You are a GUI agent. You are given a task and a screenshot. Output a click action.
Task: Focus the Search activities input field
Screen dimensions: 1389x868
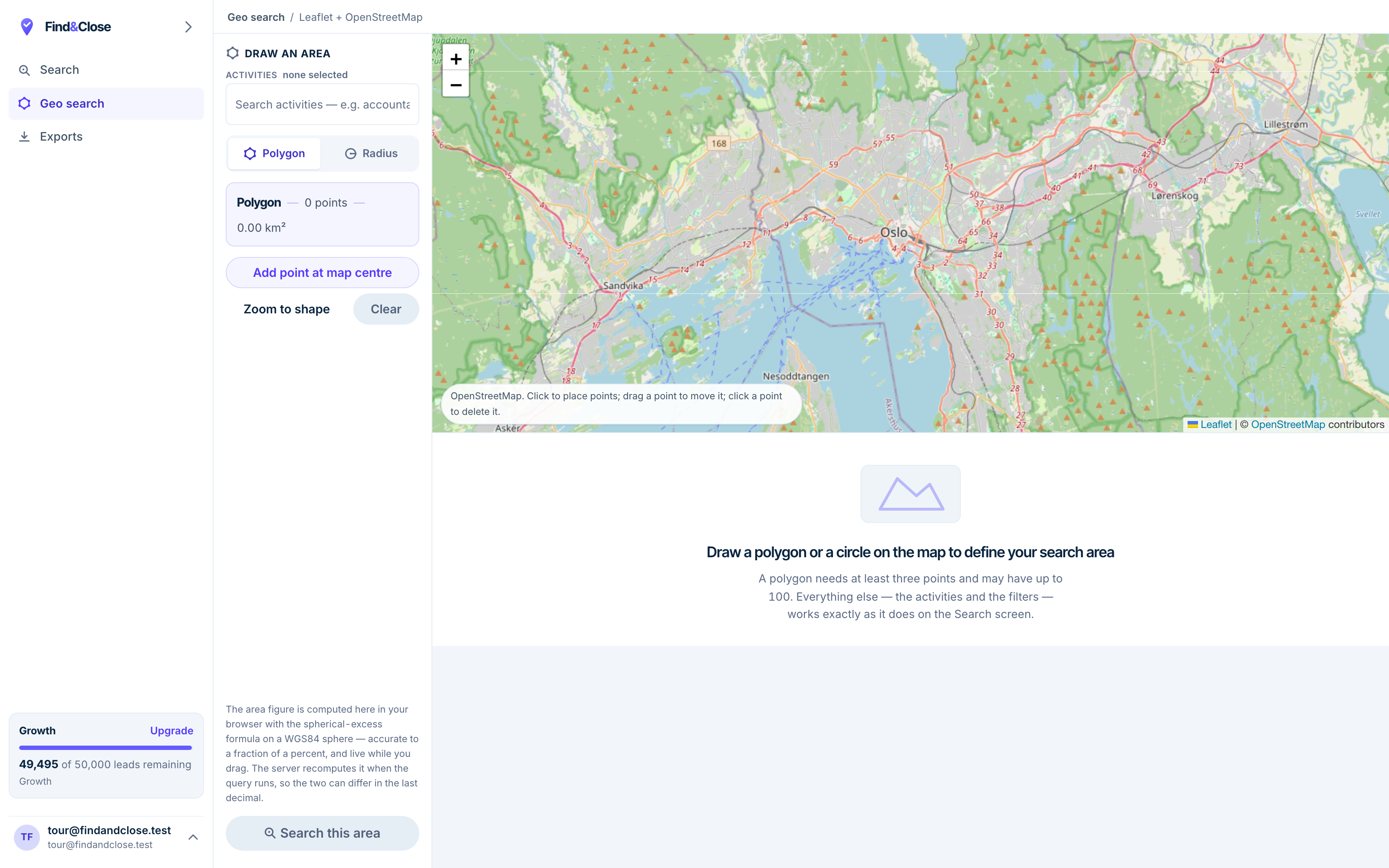point(323,105)
